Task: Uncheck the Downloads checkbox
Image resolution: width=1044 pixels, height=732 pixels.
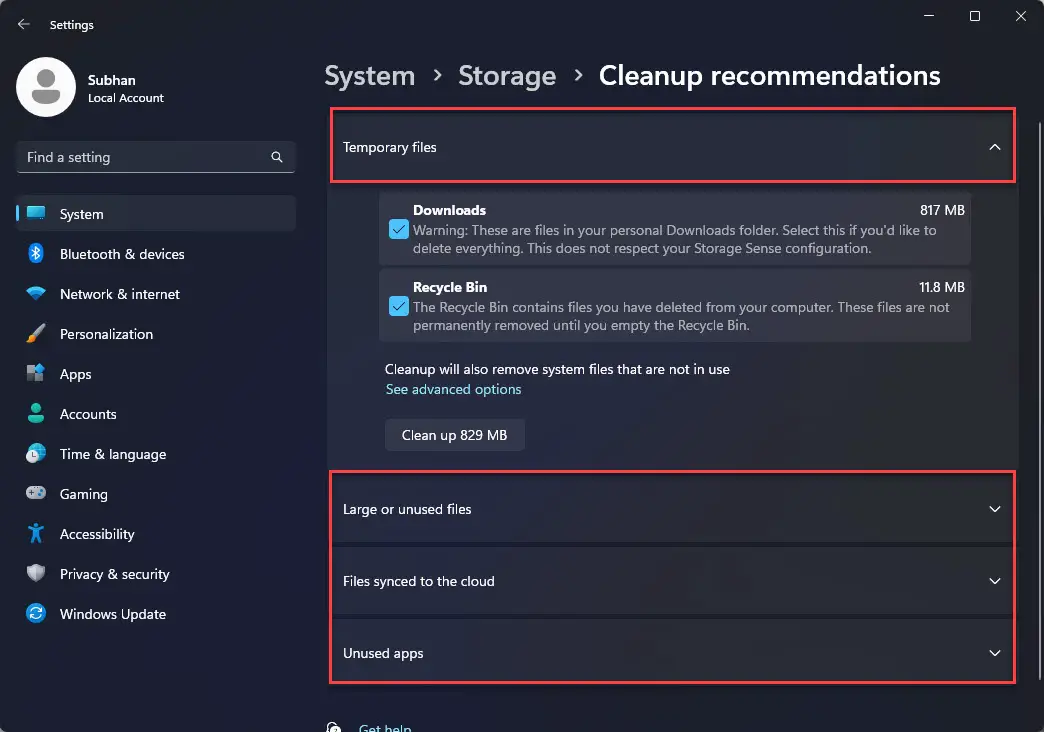Action: point(399,229)
